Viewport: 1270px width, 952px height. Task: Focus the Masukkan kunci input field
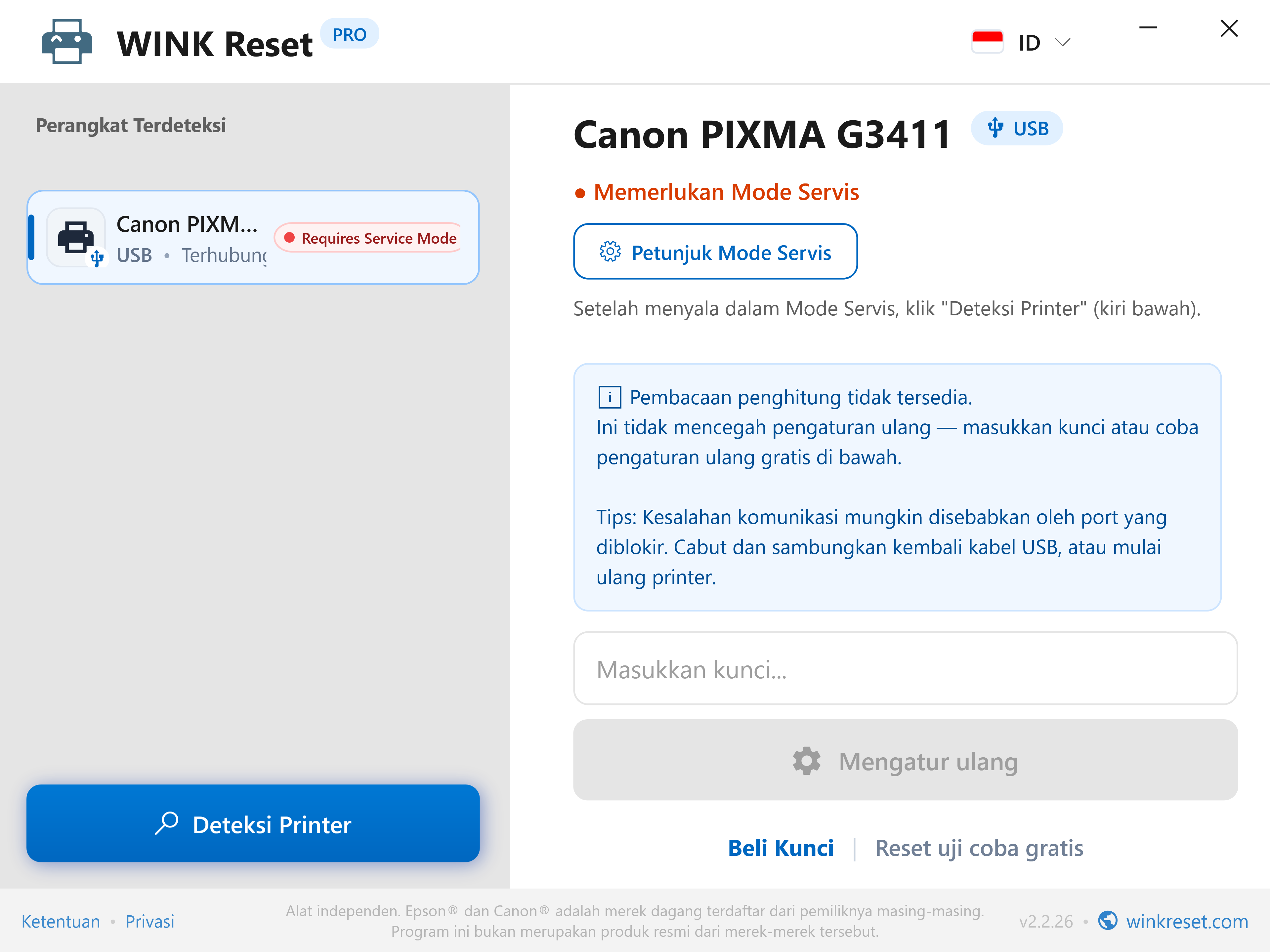click(x=906, y=668)
